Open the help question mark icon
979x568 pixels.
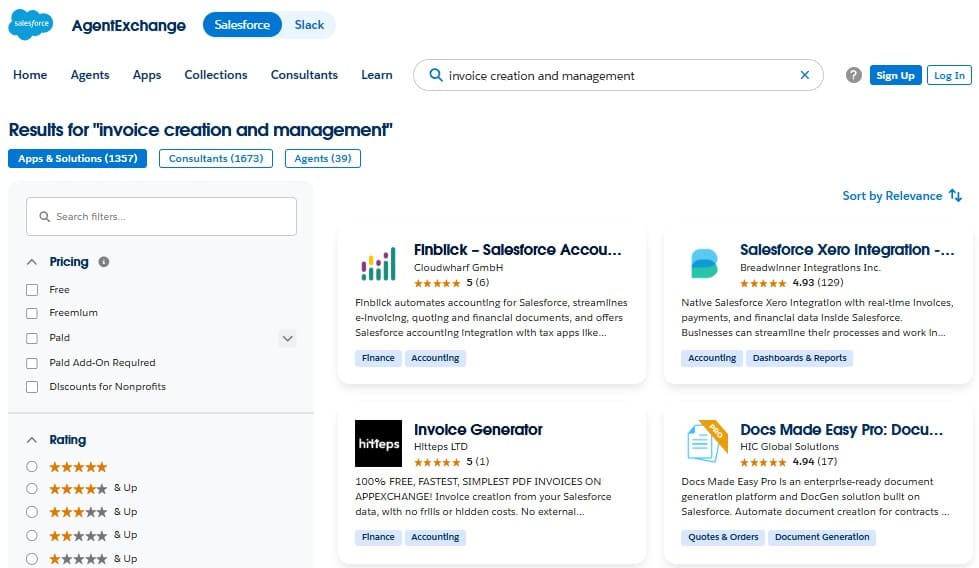(854, 75)
